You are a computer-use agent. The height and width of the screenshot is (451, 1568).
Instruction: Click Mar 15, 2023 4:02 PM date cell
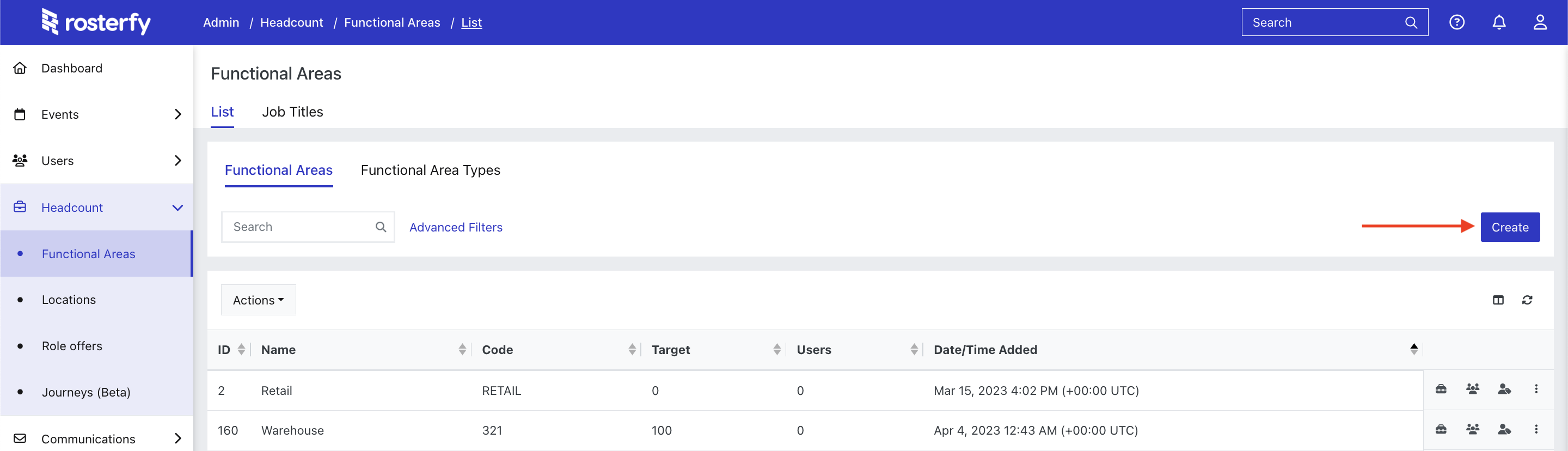click(x=1036, y=391)
